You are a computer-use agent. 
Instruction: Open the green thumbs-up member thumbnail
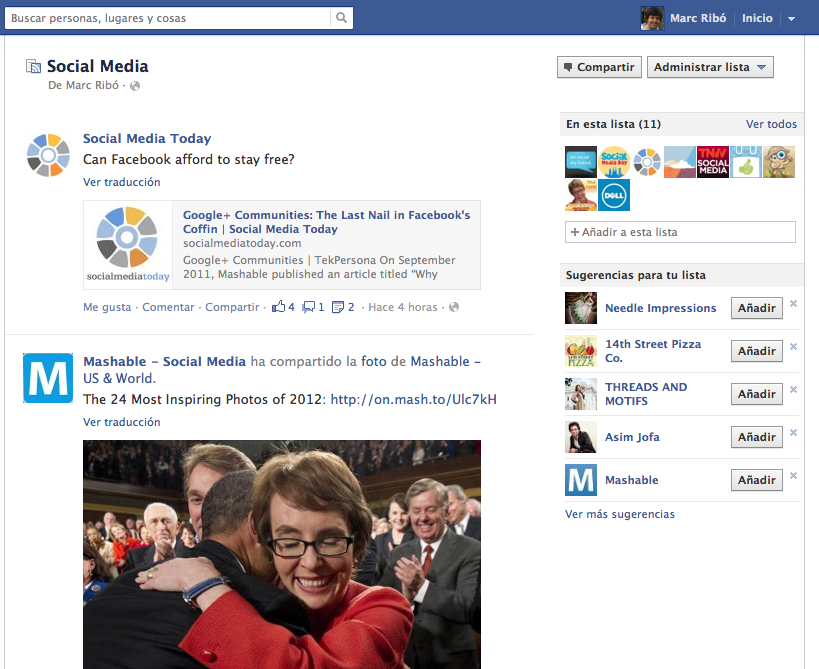tap(746, 162)
